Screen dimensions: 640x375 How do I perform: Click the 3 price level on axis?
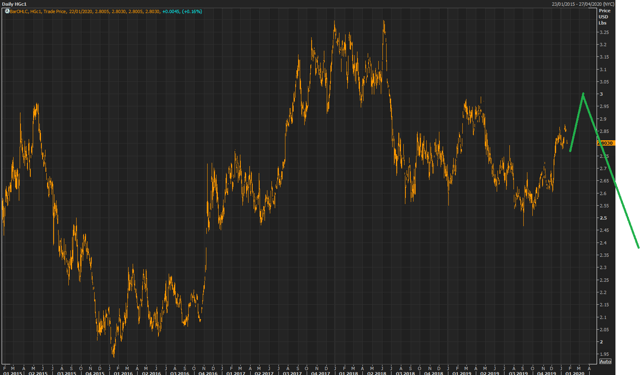pyautogui.click(x=601, y=94)
